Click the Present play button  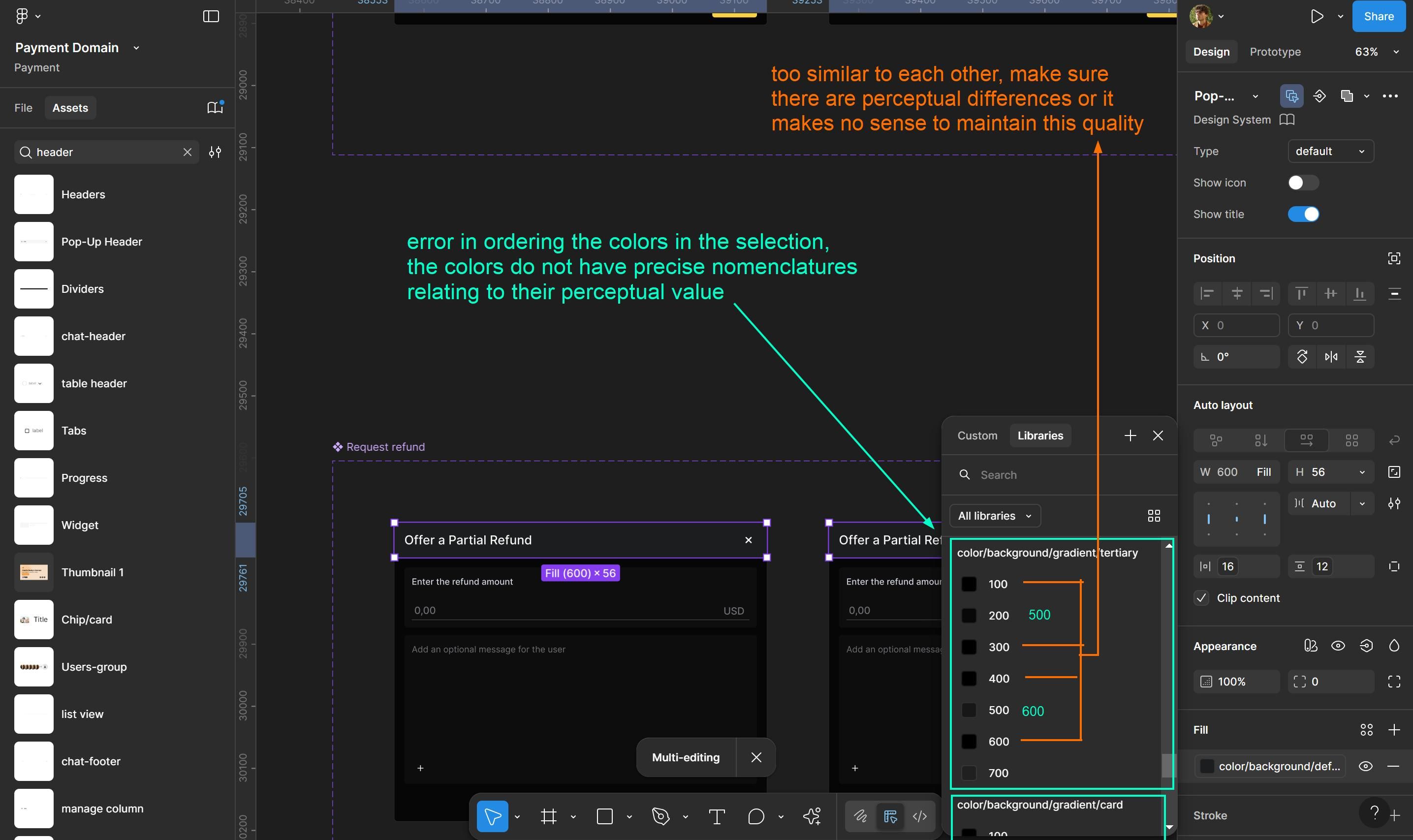tap(1317, 16)
